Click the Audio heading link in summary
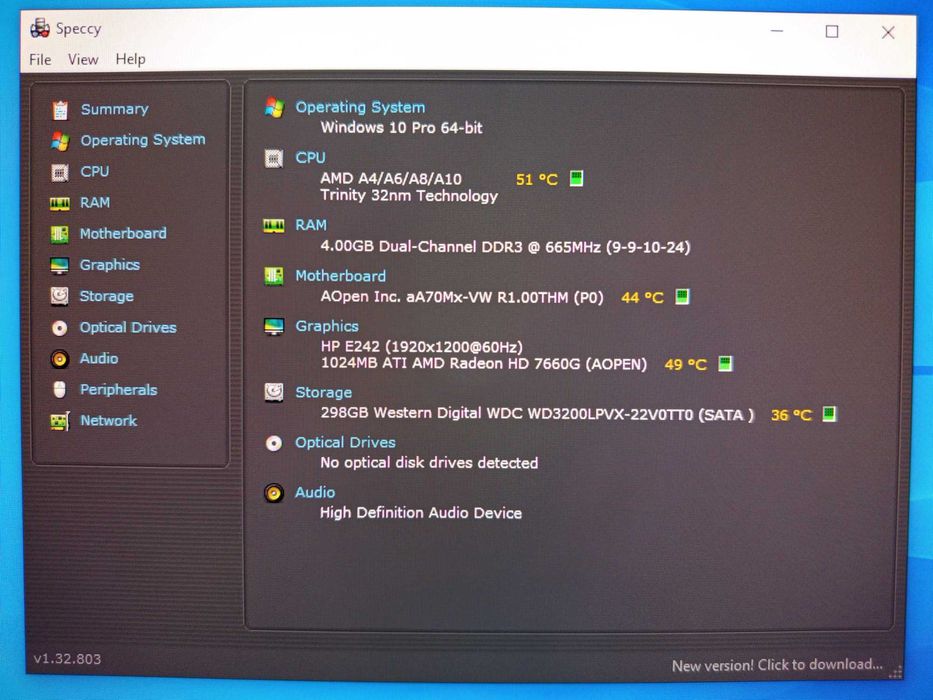This screenshot has width=933, height=700. click(x=315, y=493)
